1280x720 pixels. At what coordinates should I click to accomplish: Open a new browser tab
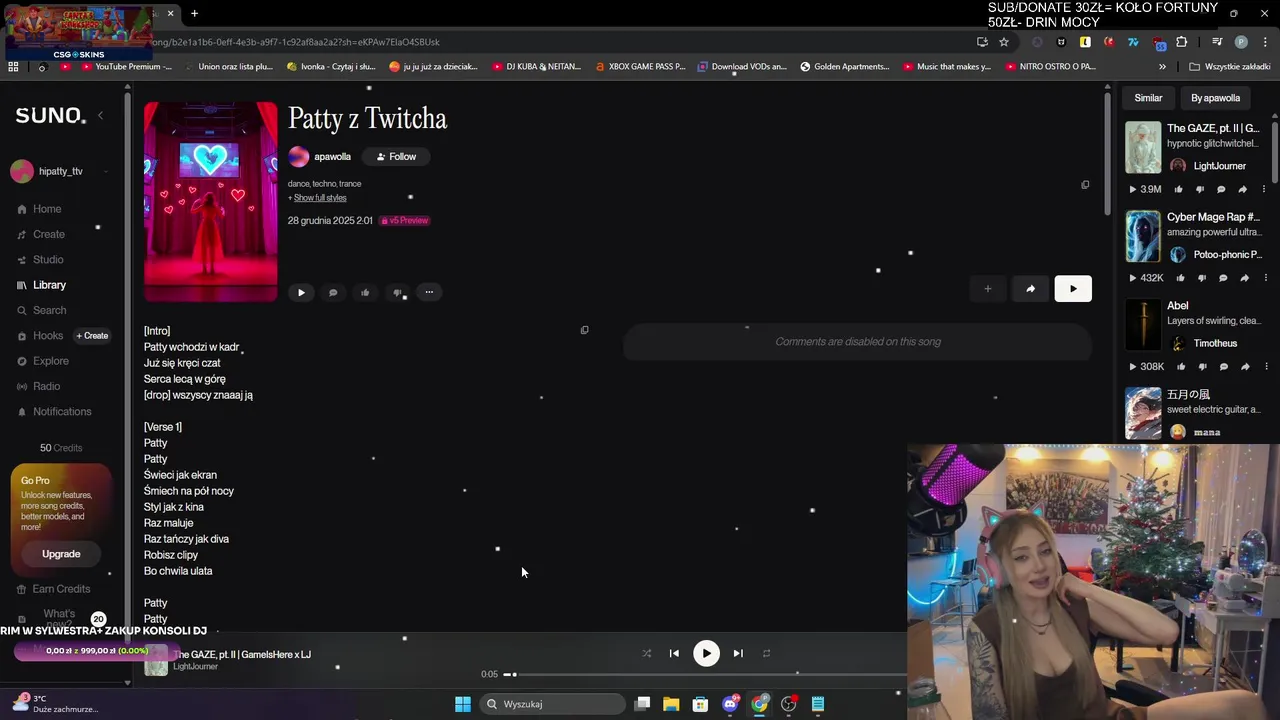[194, 14]
